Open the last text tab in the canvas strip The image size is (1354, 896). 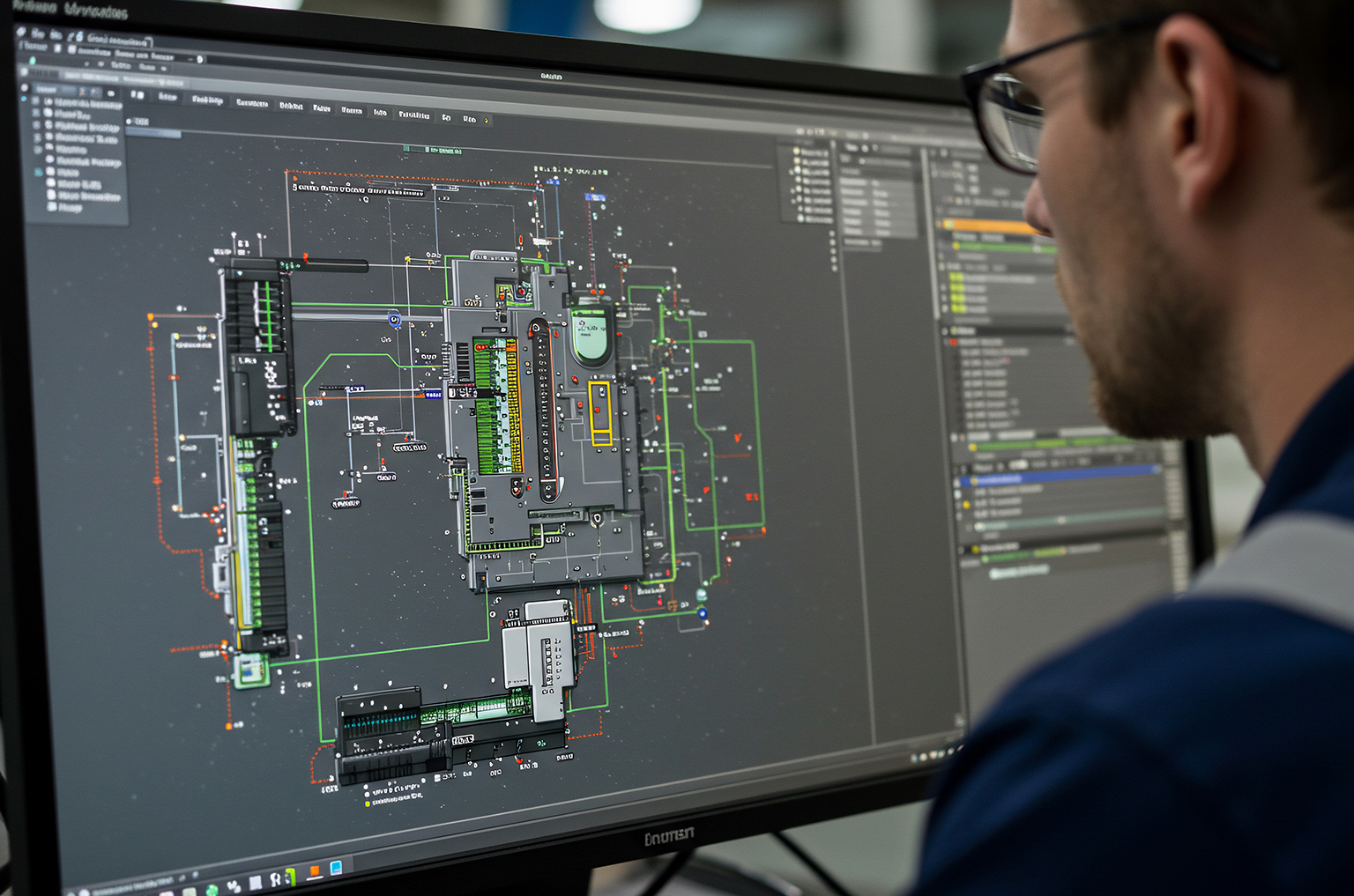(x=470, y=118)
